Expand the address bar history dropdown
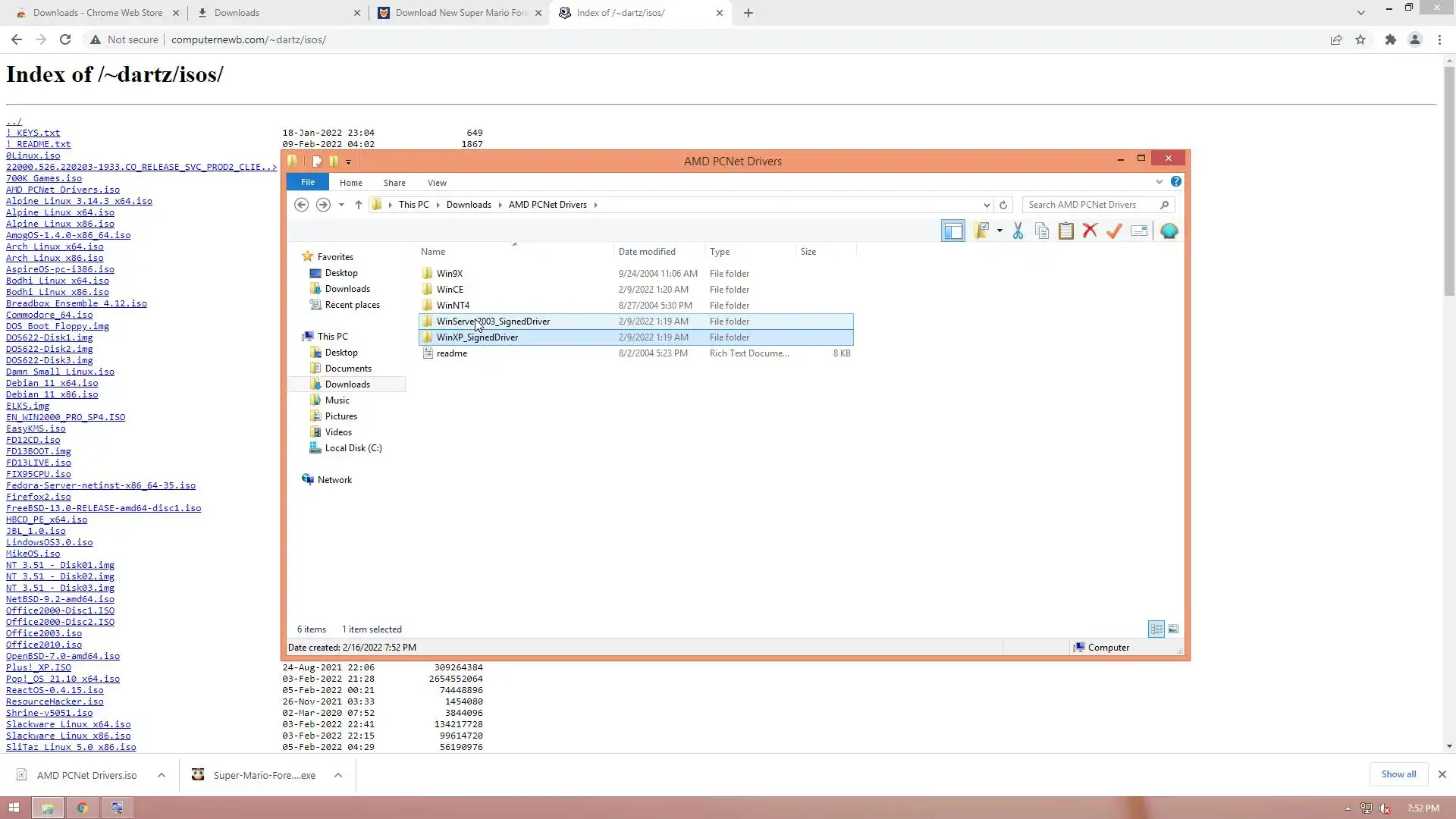Screen dimensions: 1456x819 pyautogui.click(x=987, y=206)
